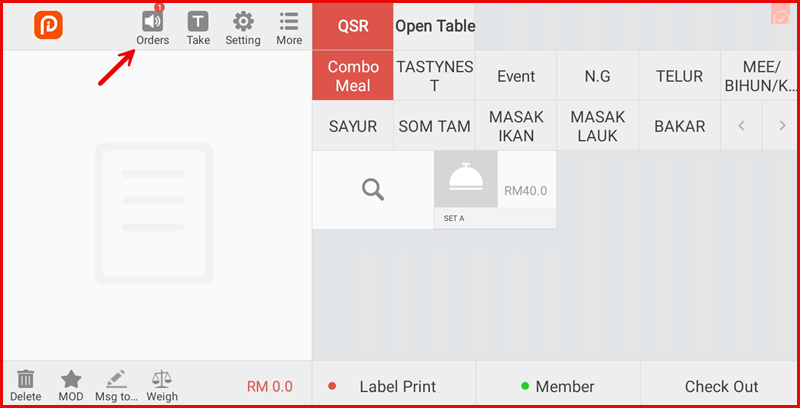Open the Setting gear icon
Screen dimensions: 800x408
point(243,21)
